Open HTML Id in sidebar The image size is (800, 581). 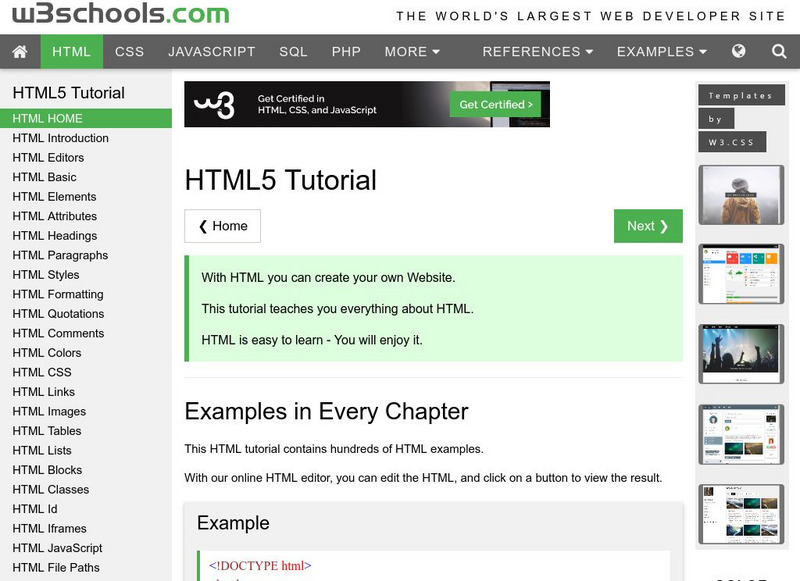(86, 509)
